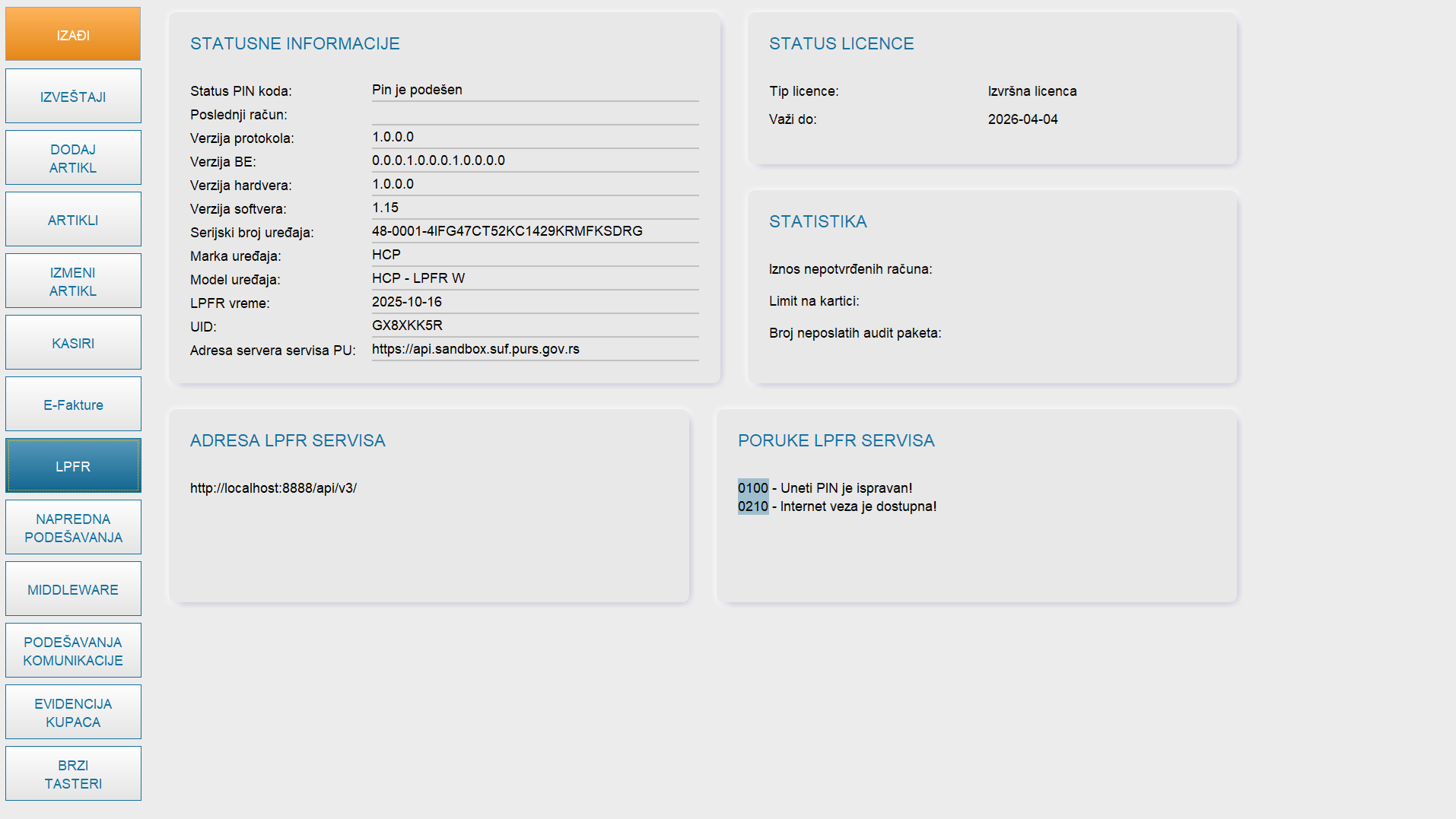Select DODAJ ARTIKL in the sidebar

(73, 157)
